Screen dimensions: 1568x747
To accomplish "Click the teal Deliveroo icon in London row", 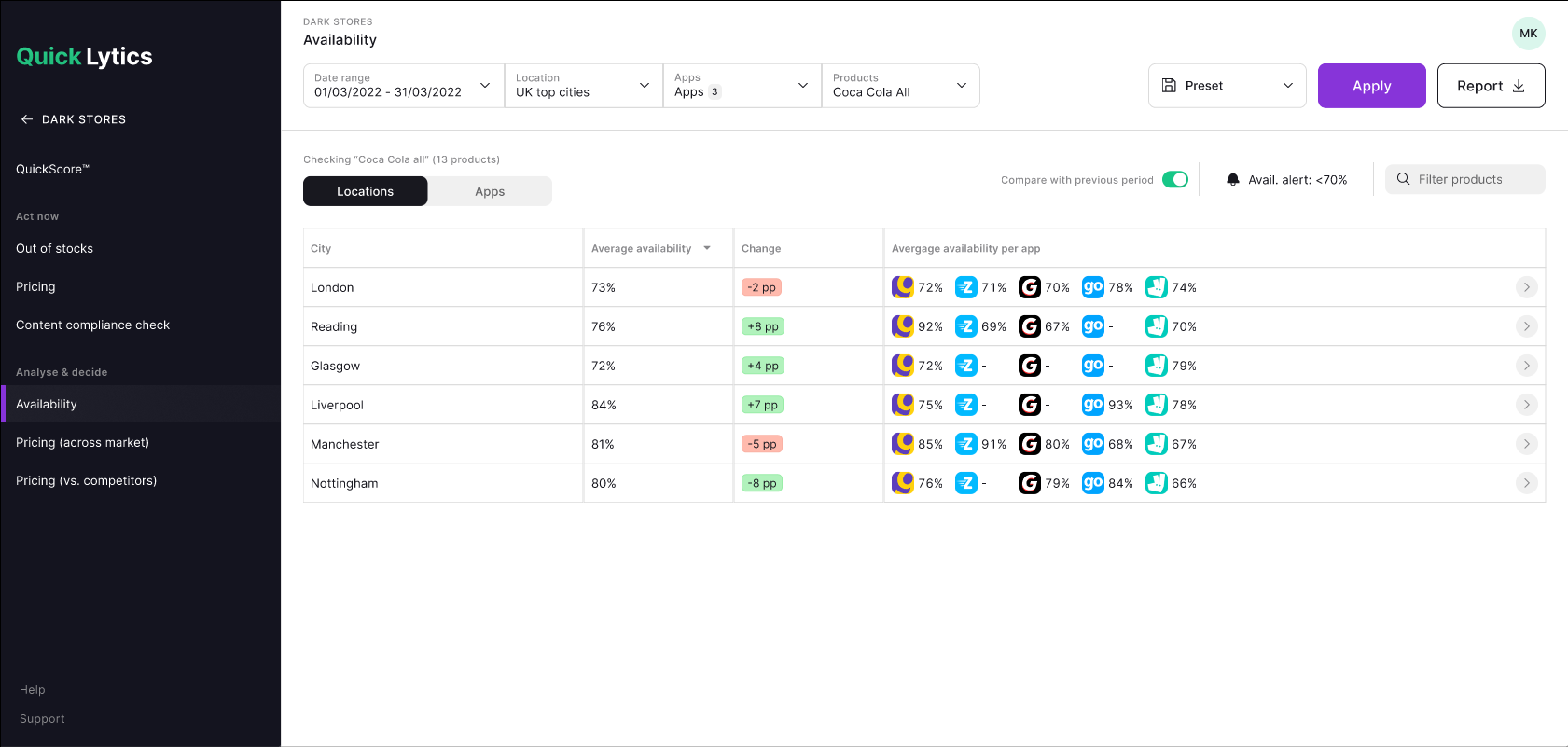I will (x=1157, y=287).
